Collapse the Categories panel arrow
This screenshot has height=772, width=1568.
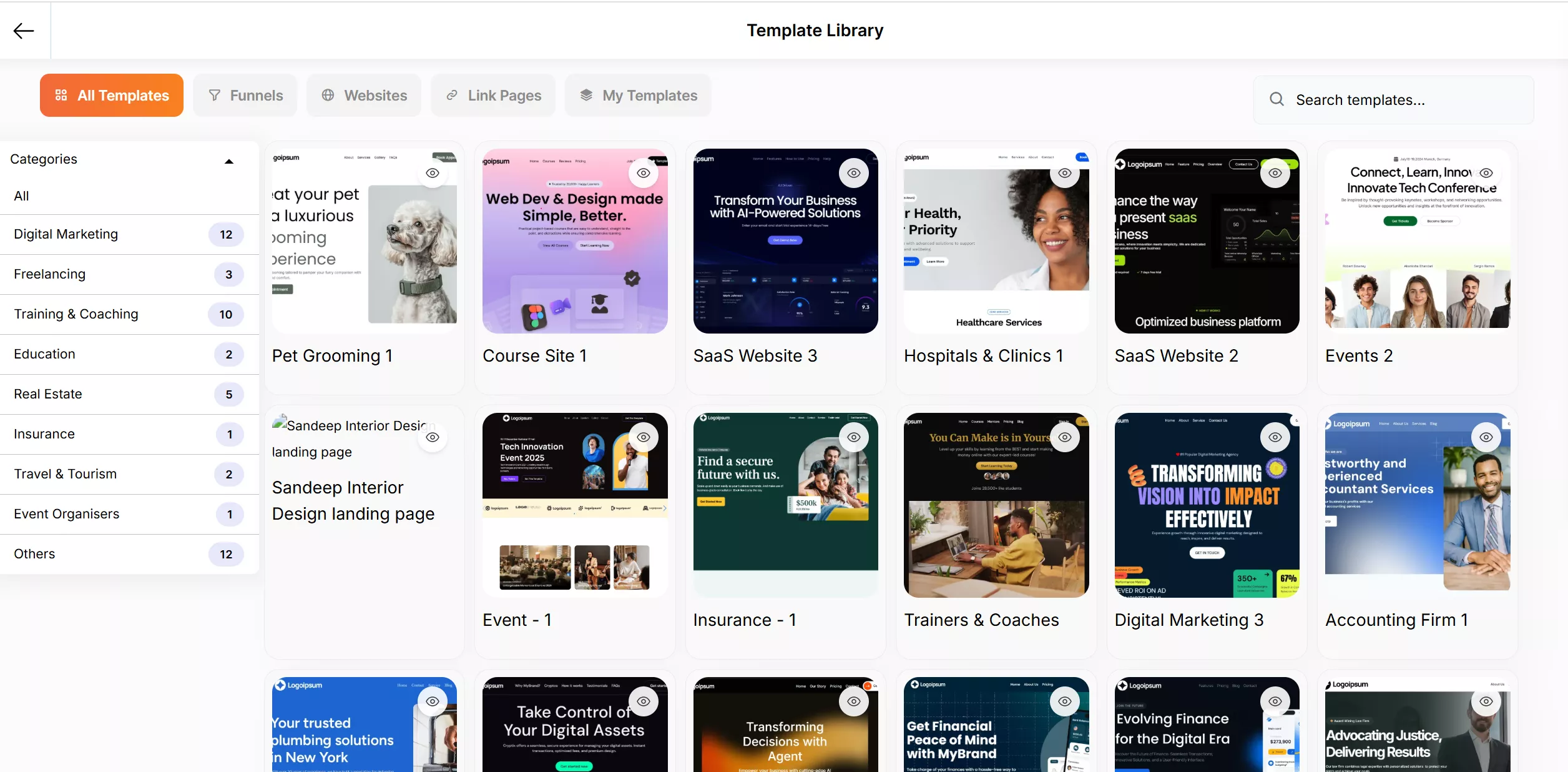tap(229, 161)
